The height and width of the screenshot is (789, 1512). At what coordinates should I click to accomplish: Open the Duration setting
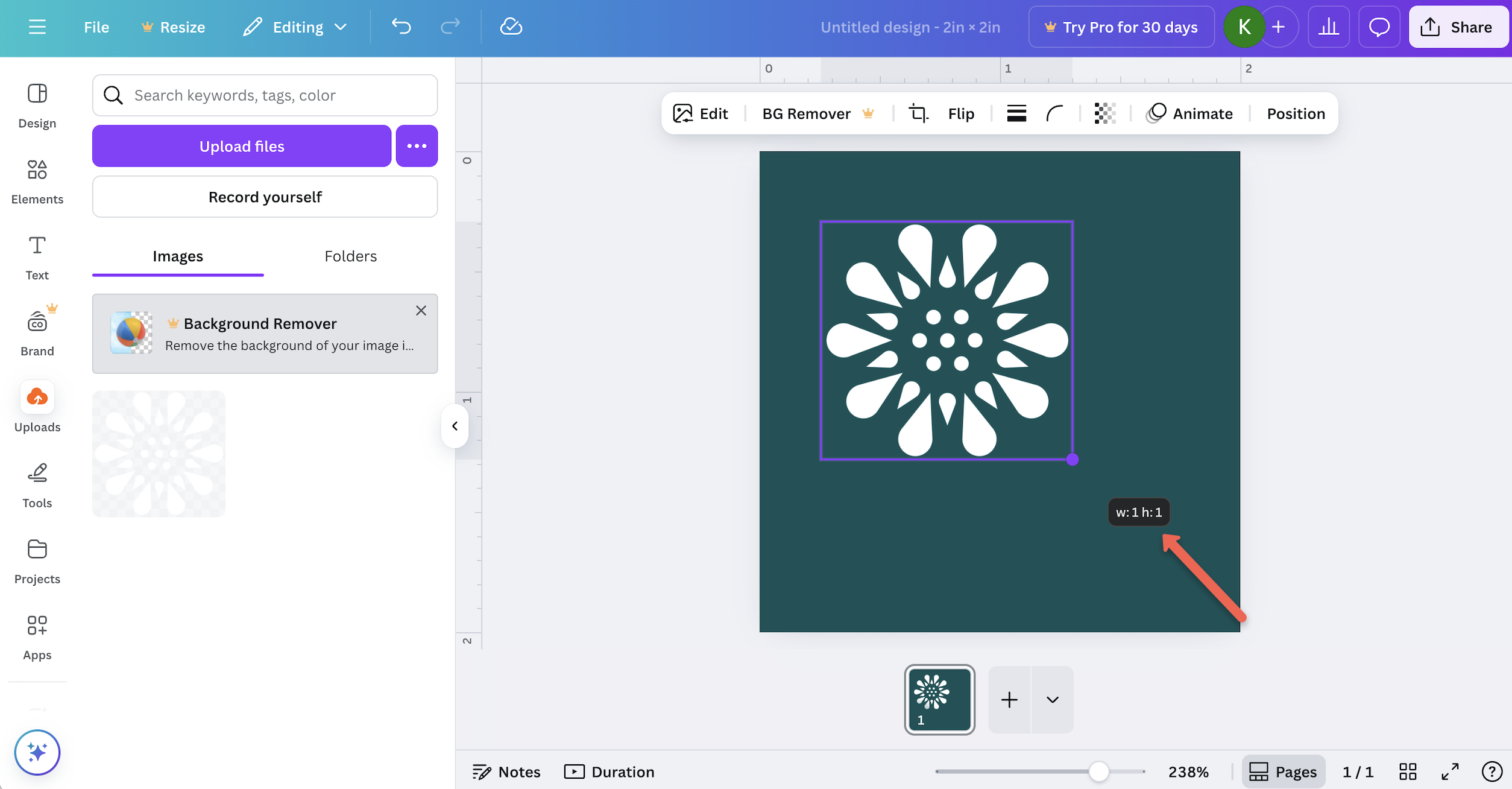pyautogui.click(x=609, y=772)
